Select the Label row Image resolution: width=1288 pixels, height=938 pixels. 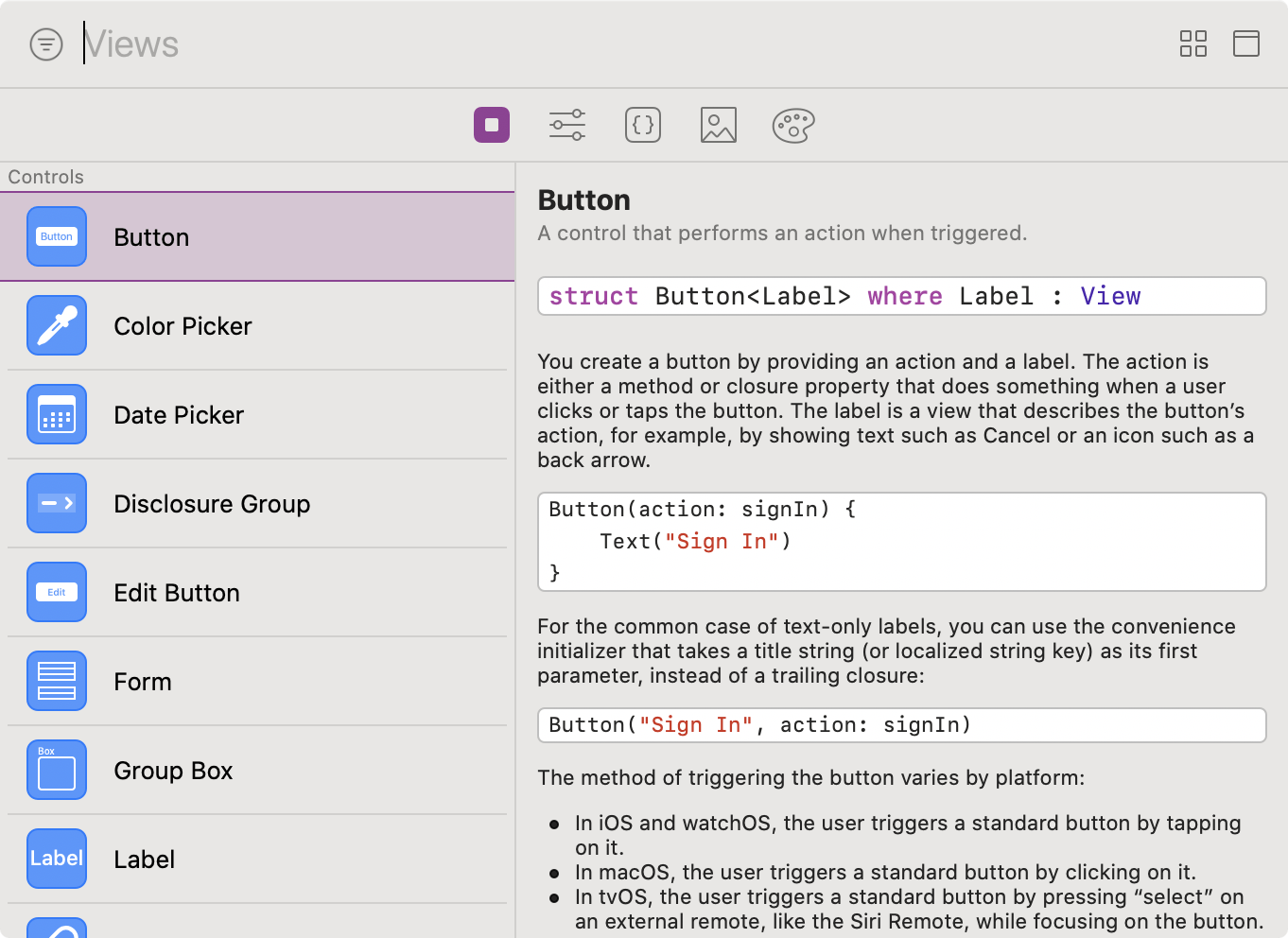click(257, 860)
